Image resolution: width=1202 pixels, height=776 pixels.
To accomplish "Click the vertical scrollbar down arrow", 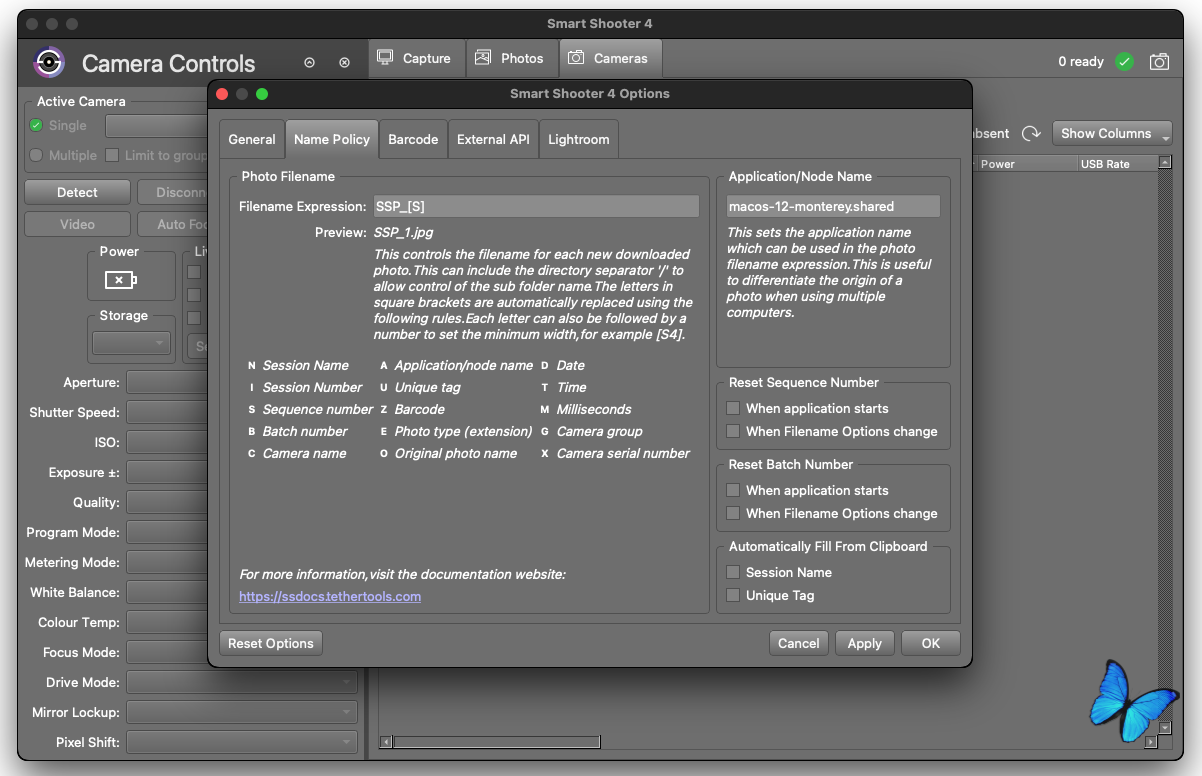I will pyautogui.click(x=1165, y=727).
